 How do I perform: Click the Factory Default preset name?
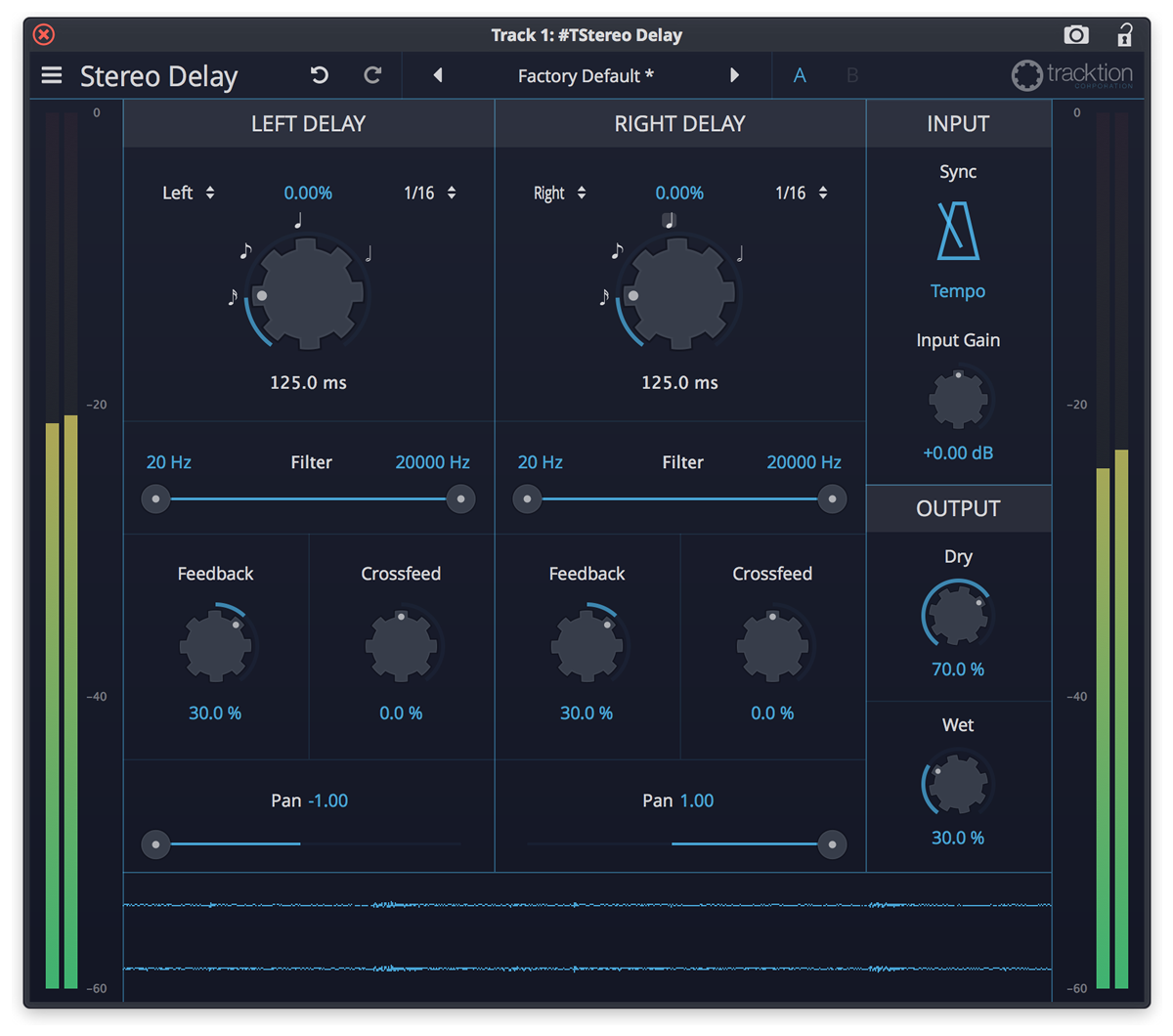[585, 75]
